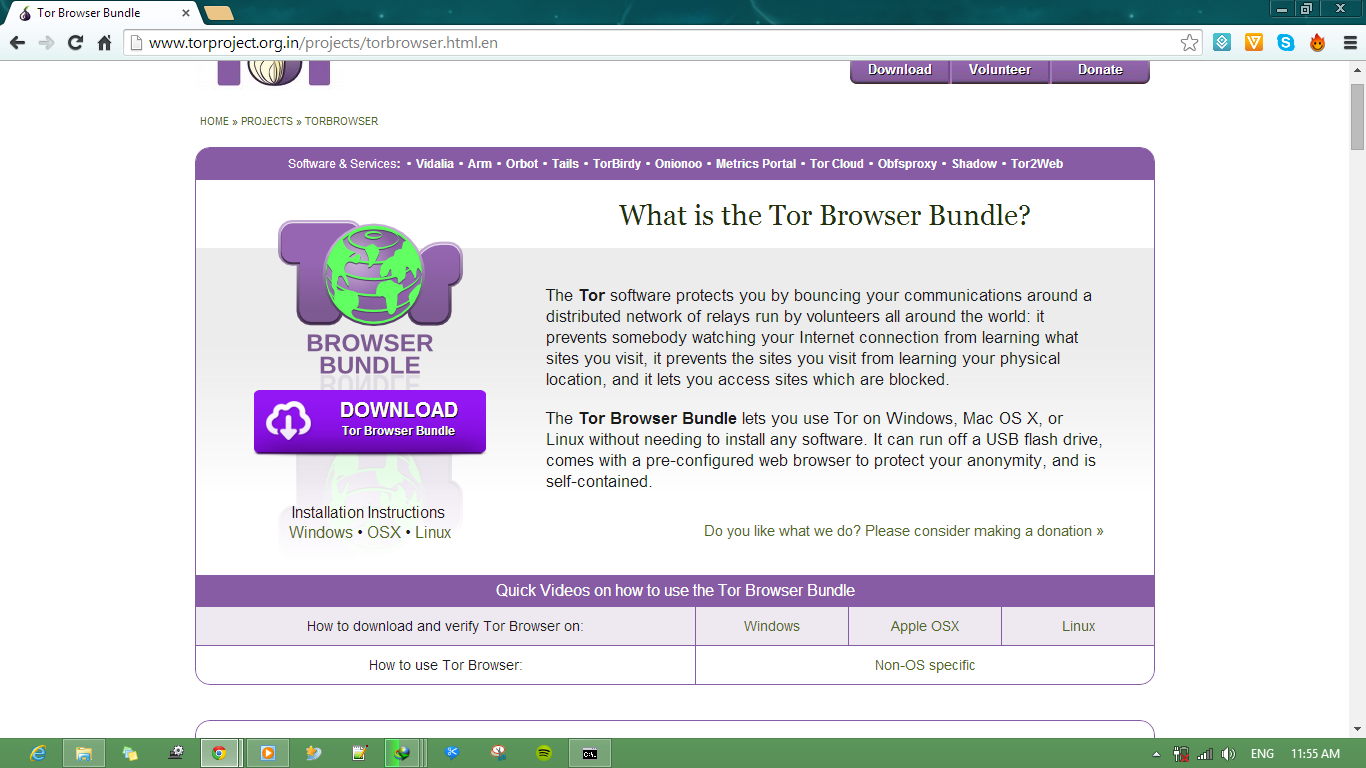
Task: Open the Download tab in header
Action: (x=900, y=70)
